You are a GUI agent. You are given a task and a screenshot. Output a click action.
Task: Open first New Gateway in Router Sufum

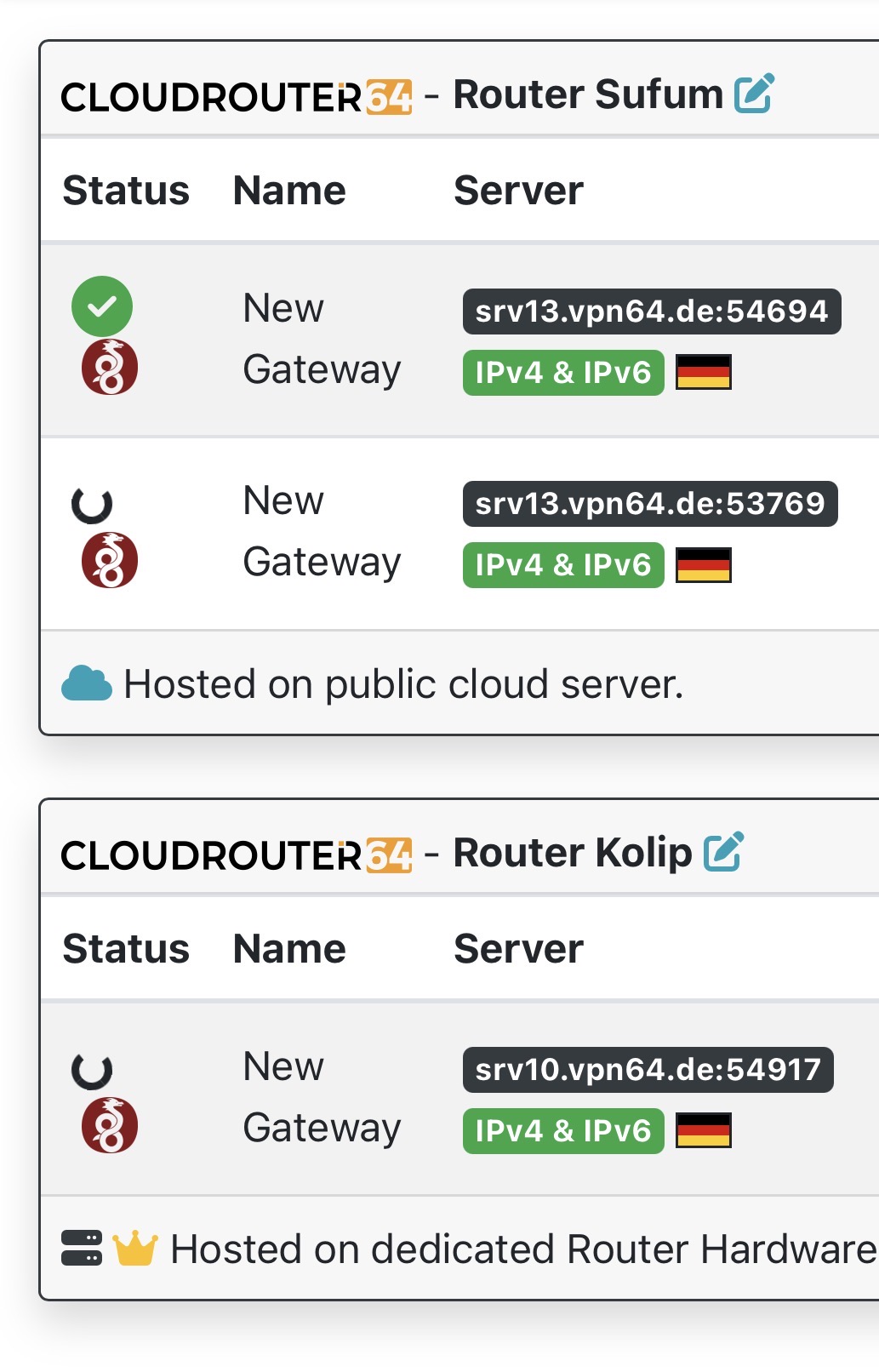[x=321, y=339]
